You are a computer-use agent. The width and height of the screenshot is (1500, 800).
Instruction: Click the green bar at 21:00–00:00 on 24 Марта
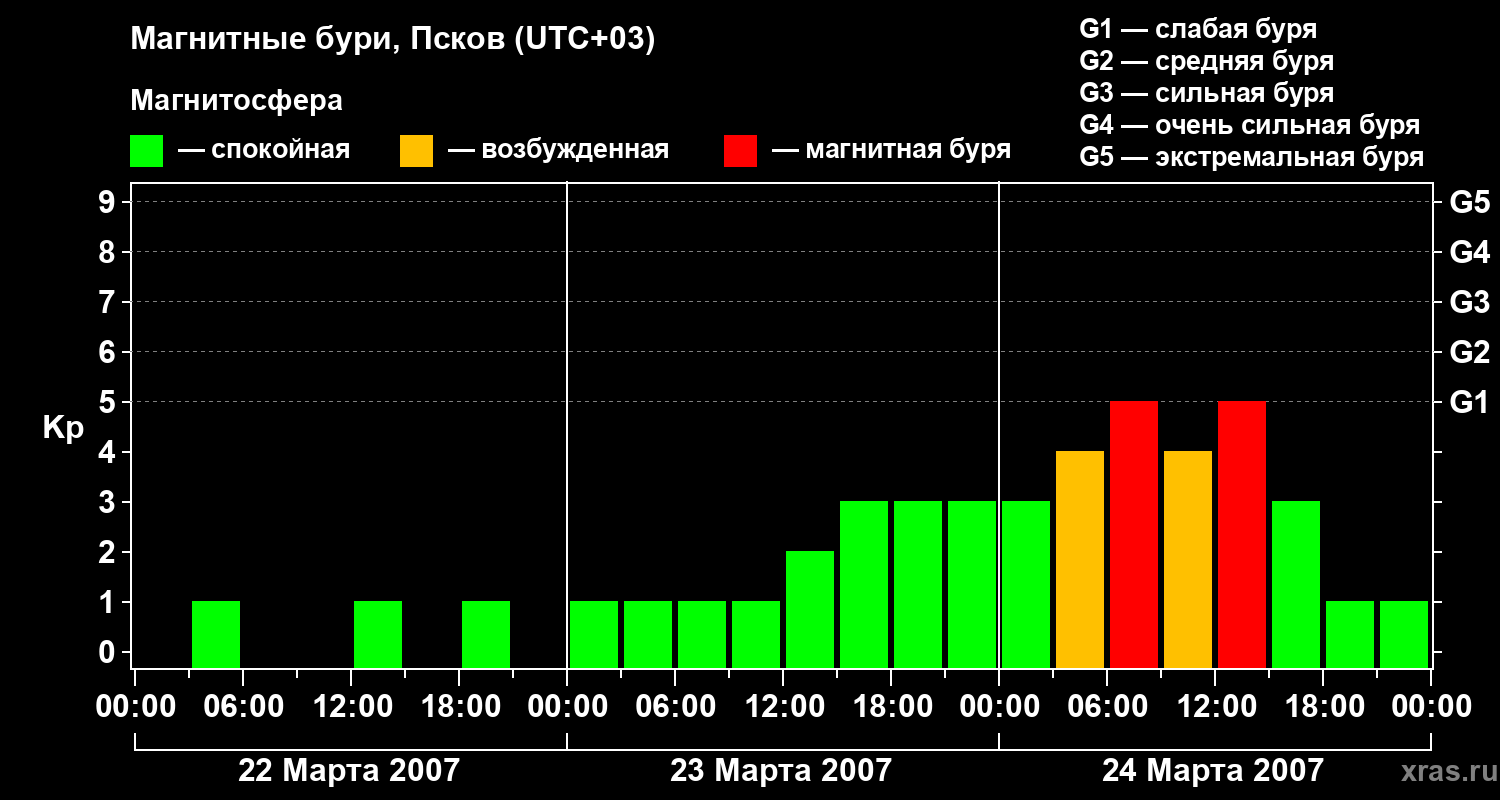coord(1404,634)
